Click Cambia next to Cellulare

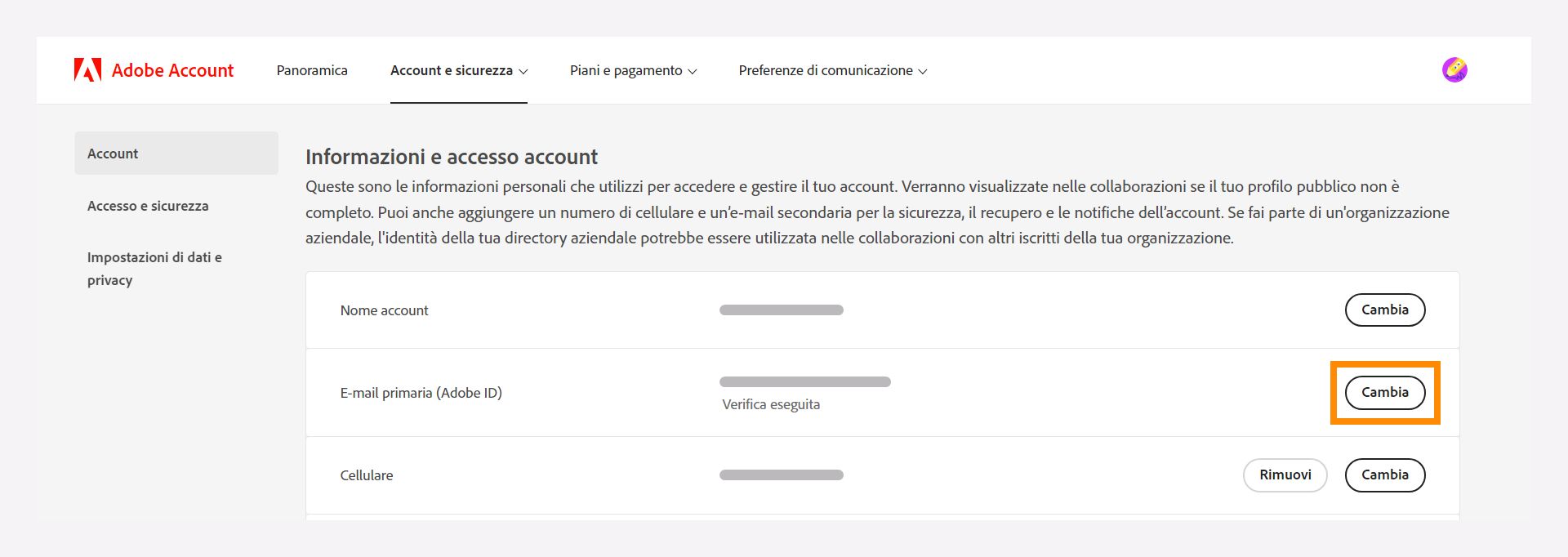click(x=1385, y=475)
